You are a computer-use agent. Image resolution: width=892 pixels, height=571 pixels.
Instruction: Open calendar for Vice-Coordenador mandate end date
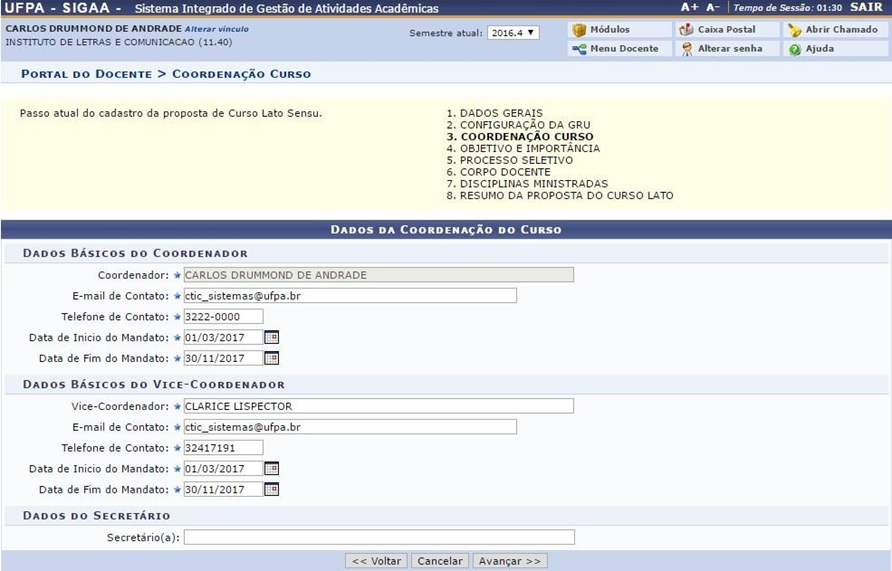[271, 489]
